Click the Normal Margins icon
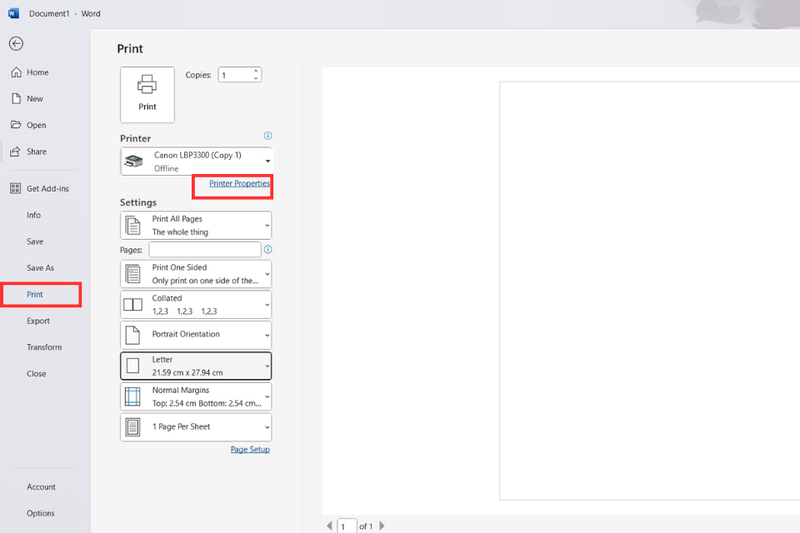Viewport: 800px width, 533px height. (x=133, y=396)
